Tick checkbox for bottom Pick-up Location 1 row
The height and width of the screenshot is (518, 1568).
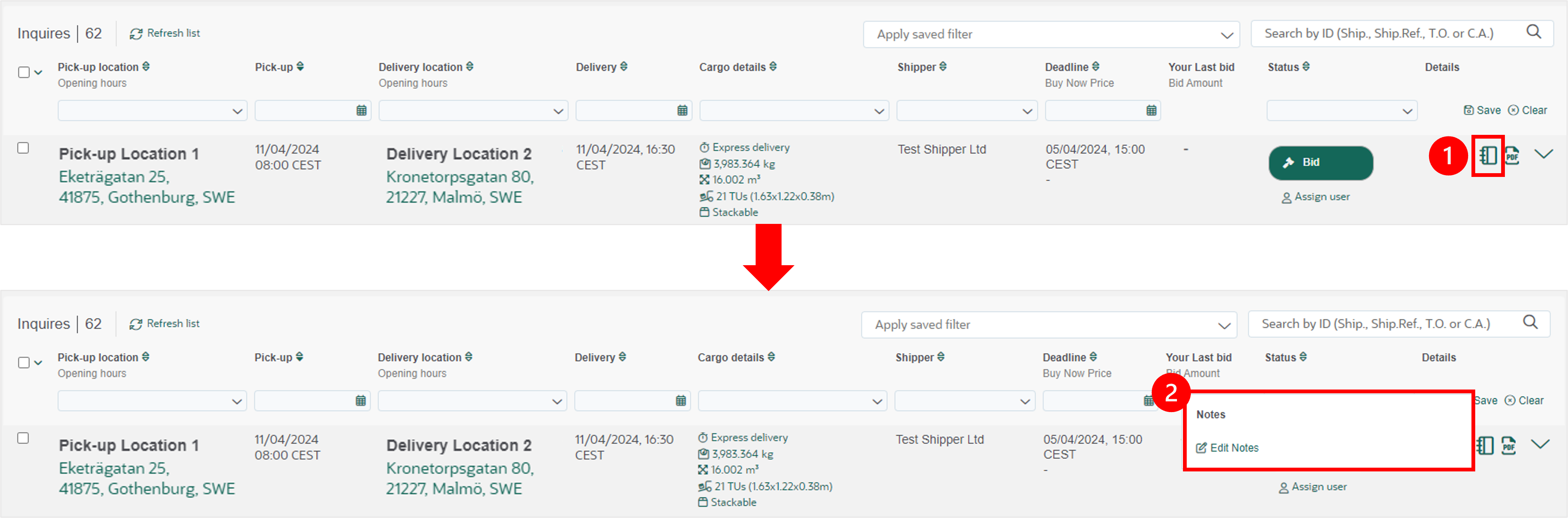[x=23, y=438]
